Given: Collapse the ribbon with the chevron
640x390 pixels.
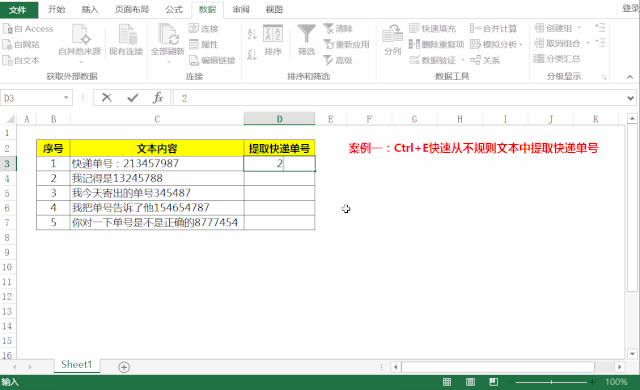Looking at the screenshot, I should [x=630, y=77].
